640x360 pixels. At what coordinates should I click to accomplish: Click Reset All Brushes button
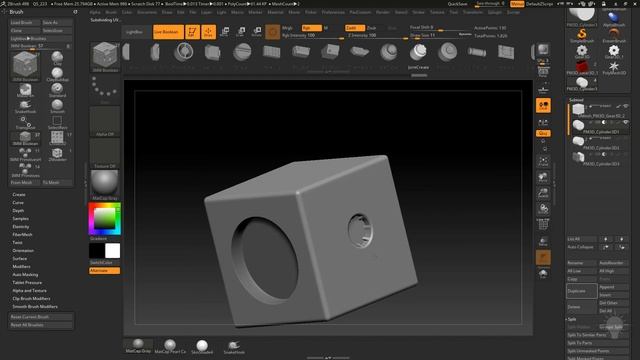41,325
